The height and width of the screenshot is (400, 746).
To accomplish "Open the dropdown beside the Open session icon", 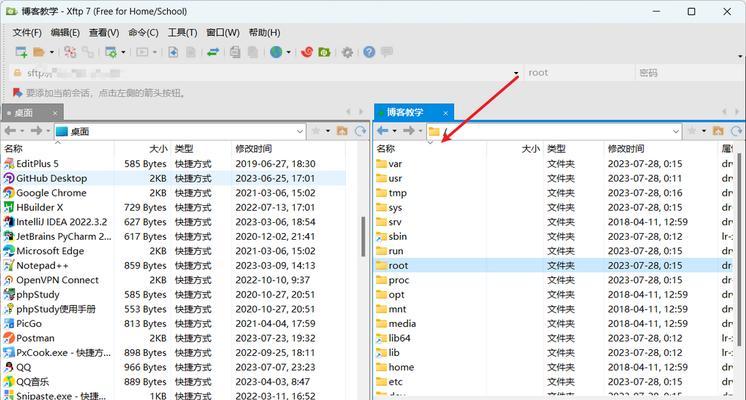I will [51, 52].
